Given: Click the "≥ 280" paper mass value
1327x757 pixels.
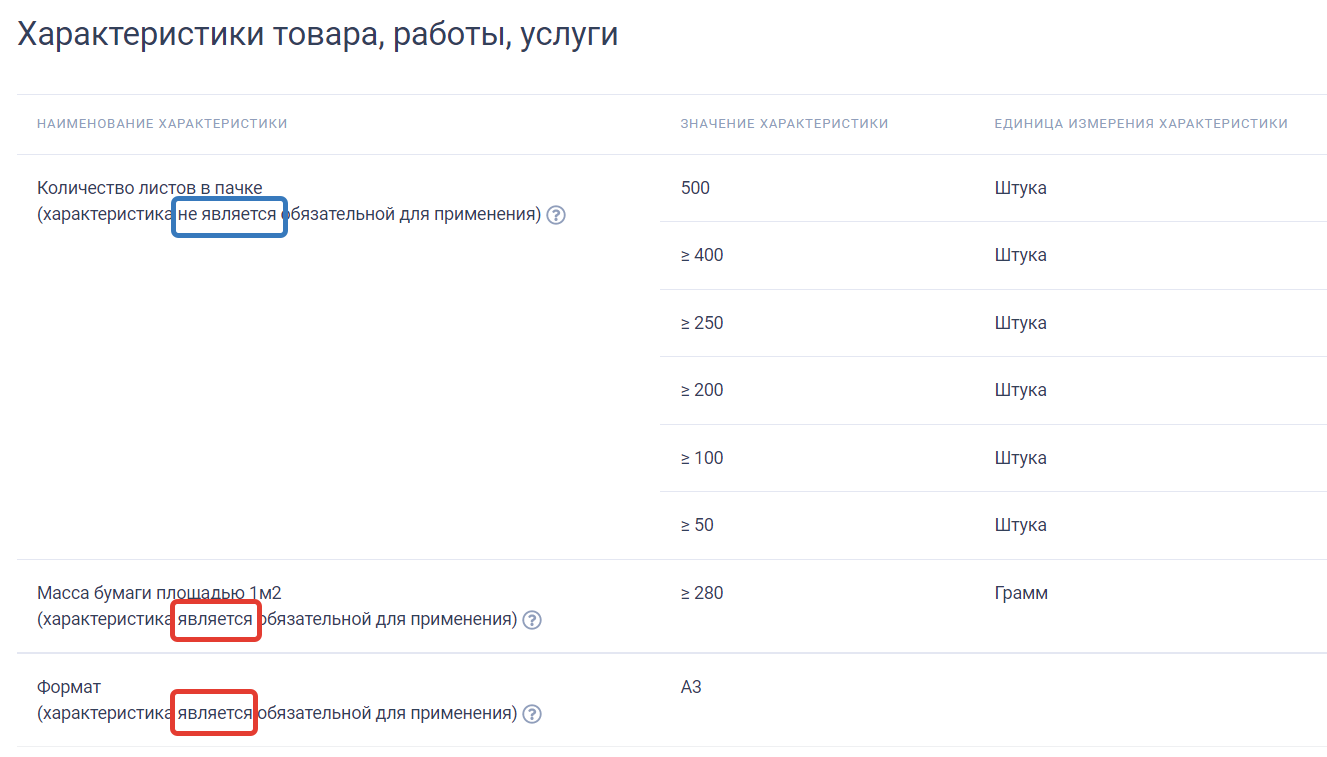Looking at the screenshot, I should (x=701, y=593).
